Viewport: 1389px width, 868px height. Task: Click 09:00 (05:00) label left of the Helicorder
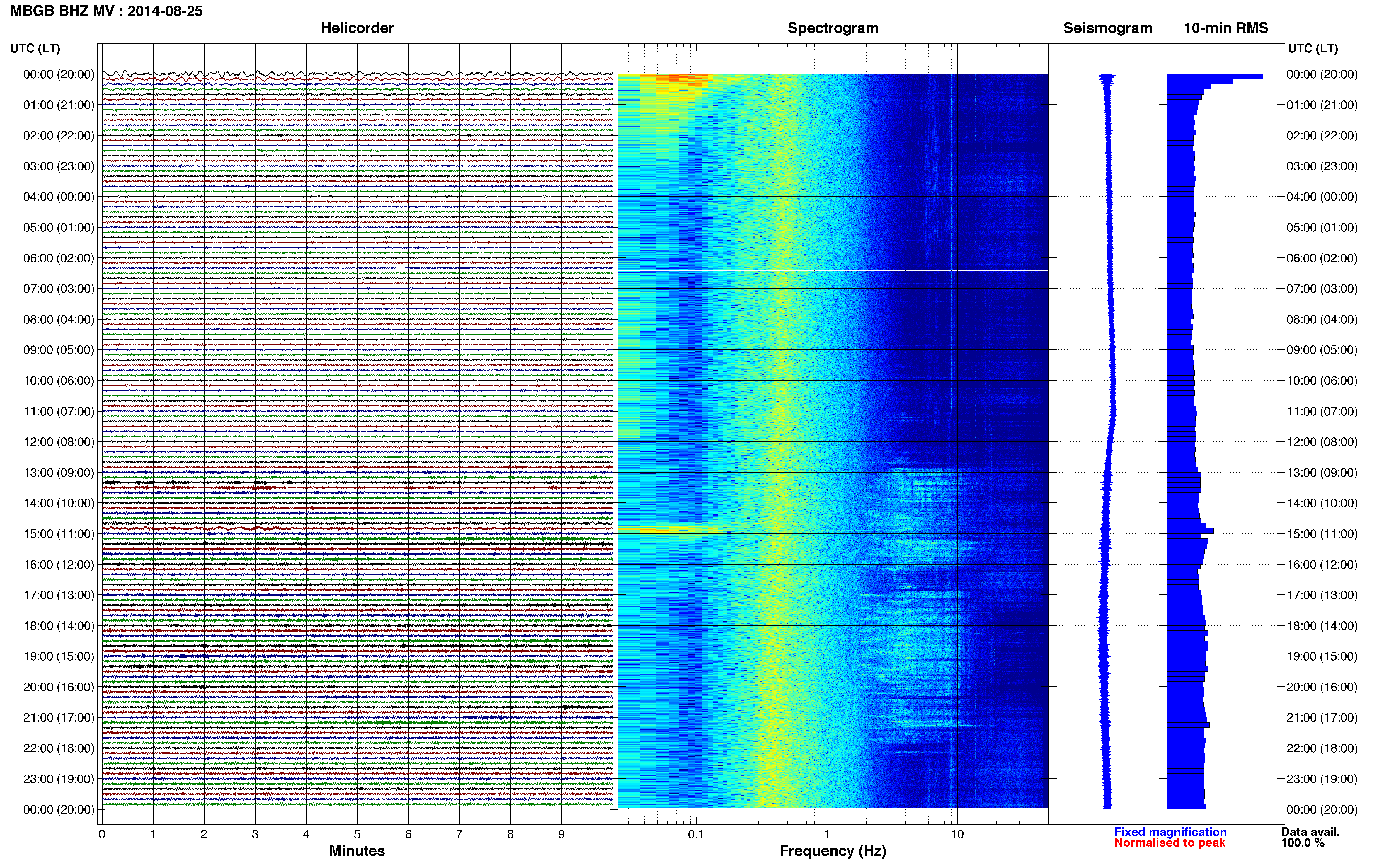(59, 350)
